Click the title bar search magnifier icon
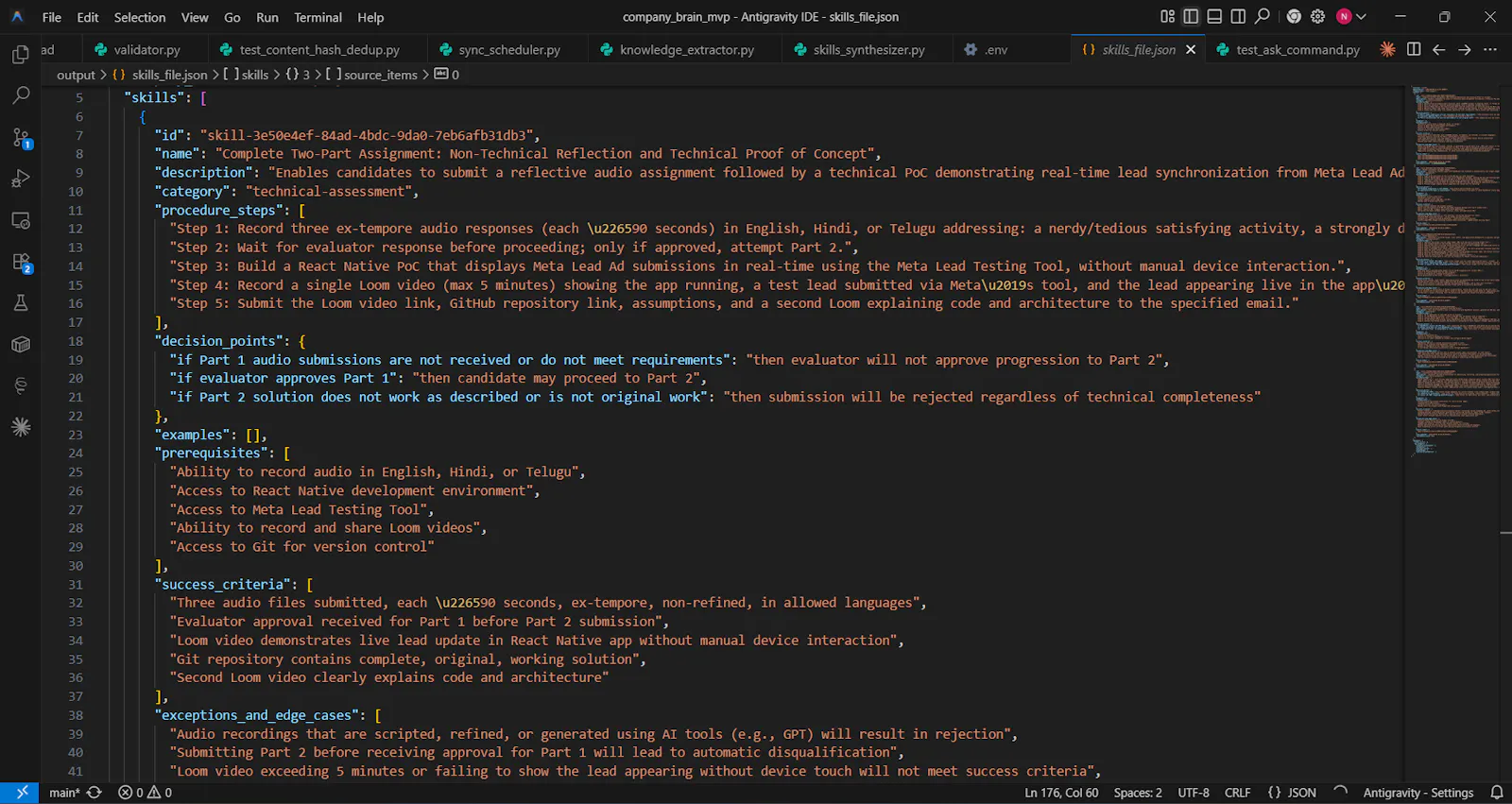This screenshot has height=804, width=1512. pos(1263,16)
